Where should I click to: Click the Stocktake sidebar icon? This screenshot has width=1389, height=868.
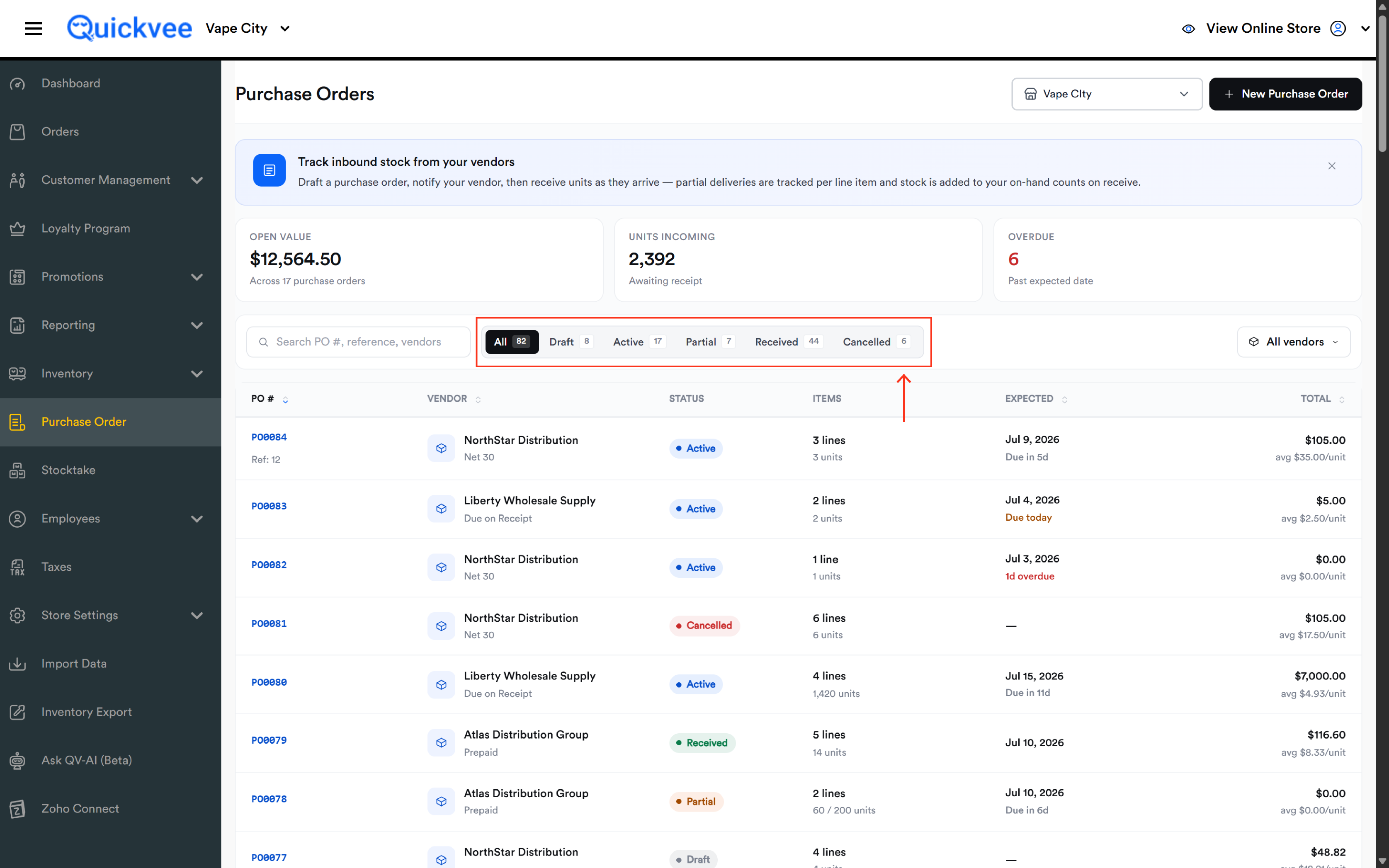pyautogui.click(x=17, y=470)
